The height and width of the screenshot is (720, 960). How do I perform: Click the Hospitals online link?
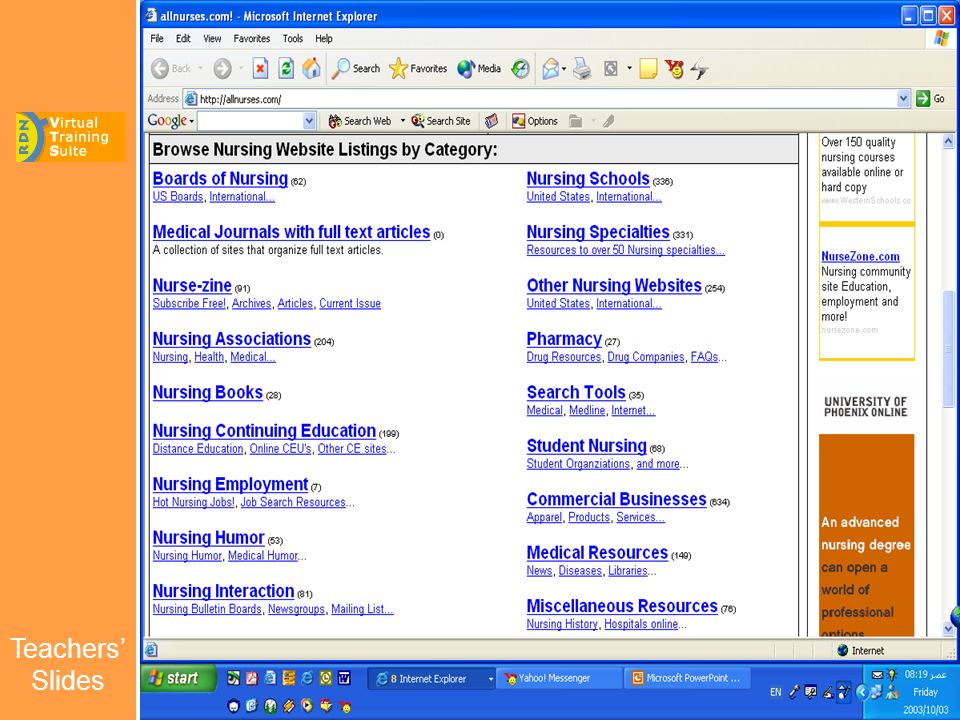(641, 624)
